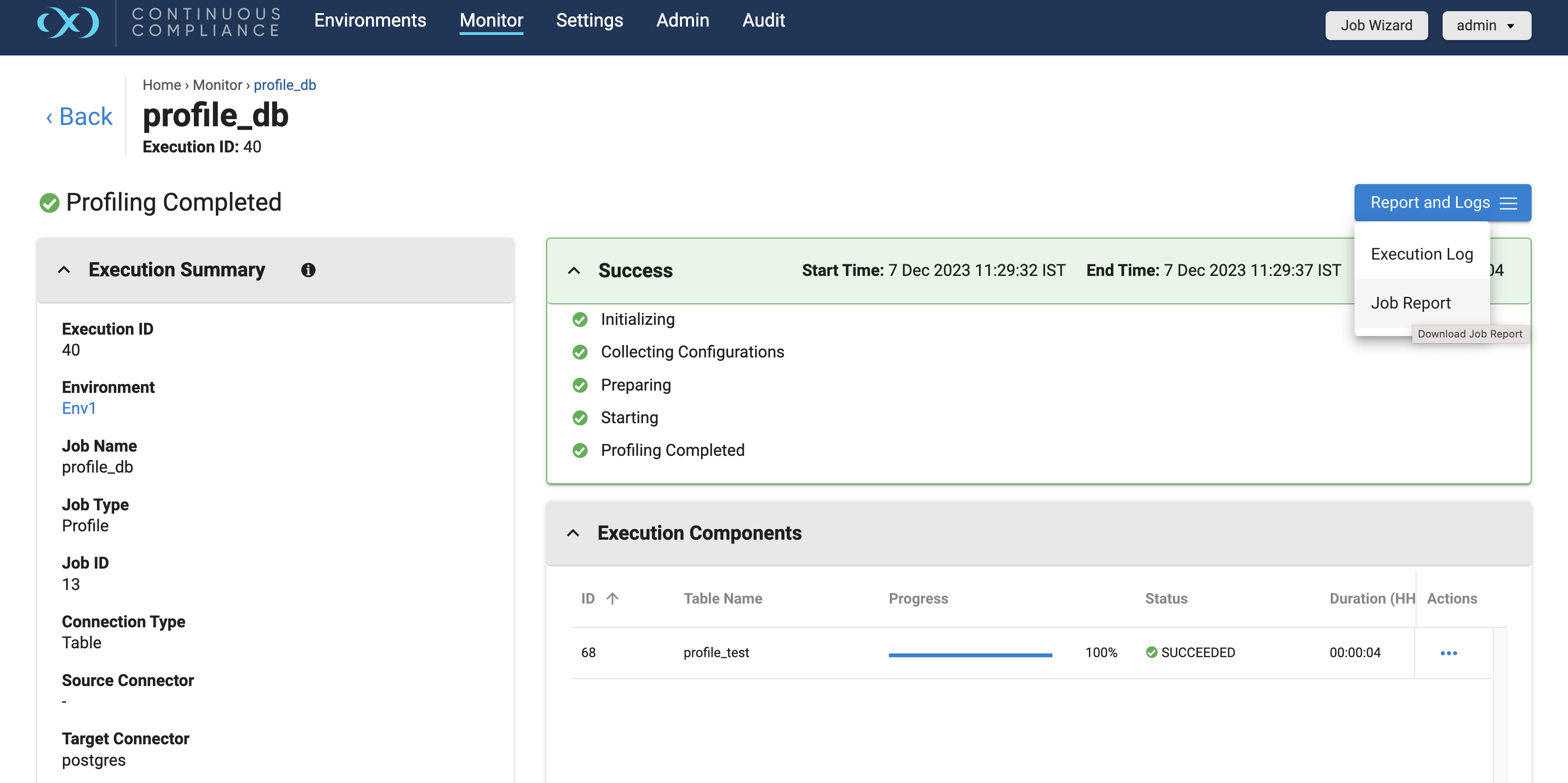The image size is (1568, 783).
Task: Collapse the Success status panel
Action: point(573,270)
